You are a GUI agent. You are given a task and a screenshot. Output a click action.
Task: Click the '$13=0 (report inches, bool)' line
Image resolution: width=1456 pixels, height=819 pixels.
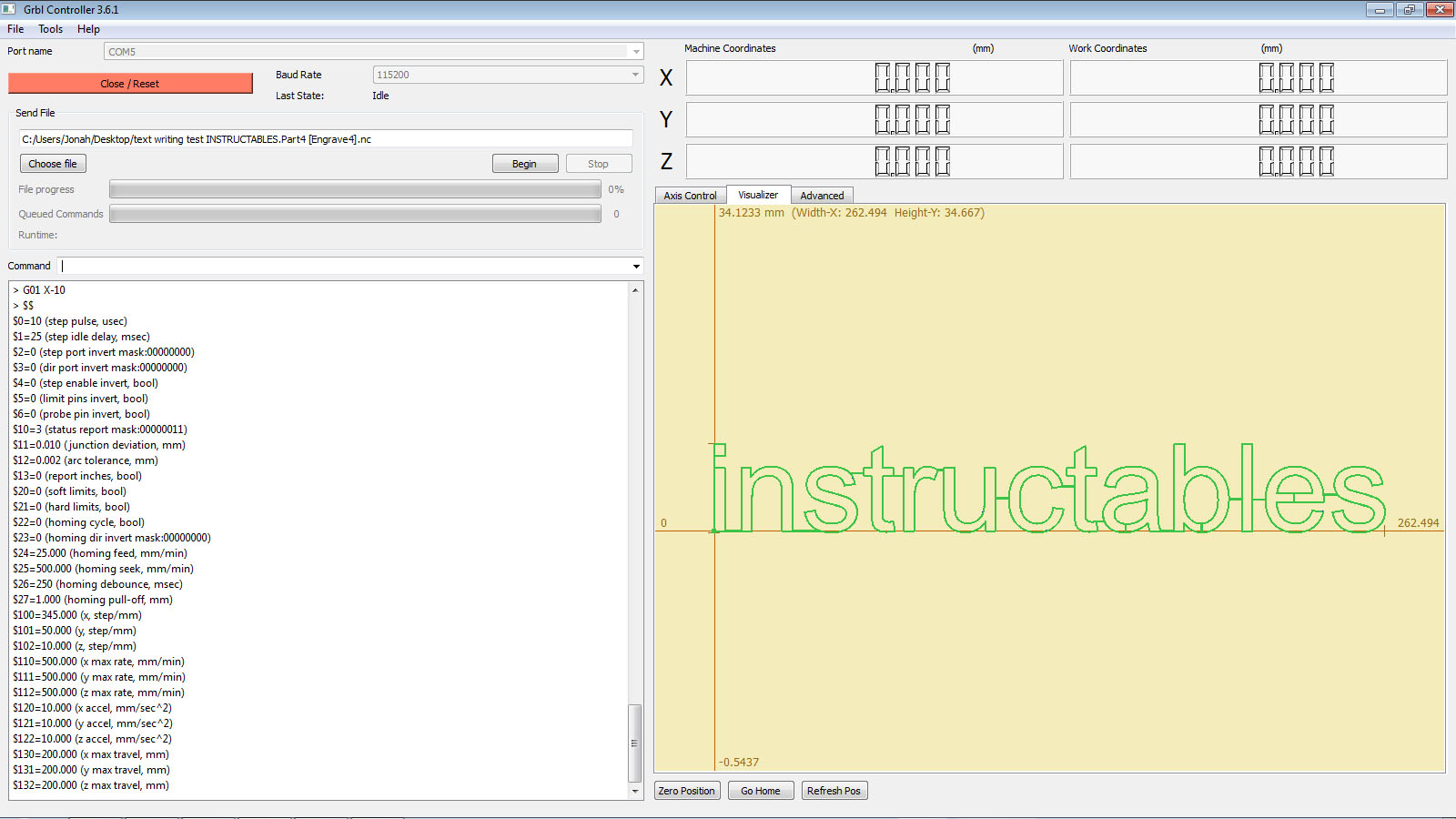click(x=77, y=476)
